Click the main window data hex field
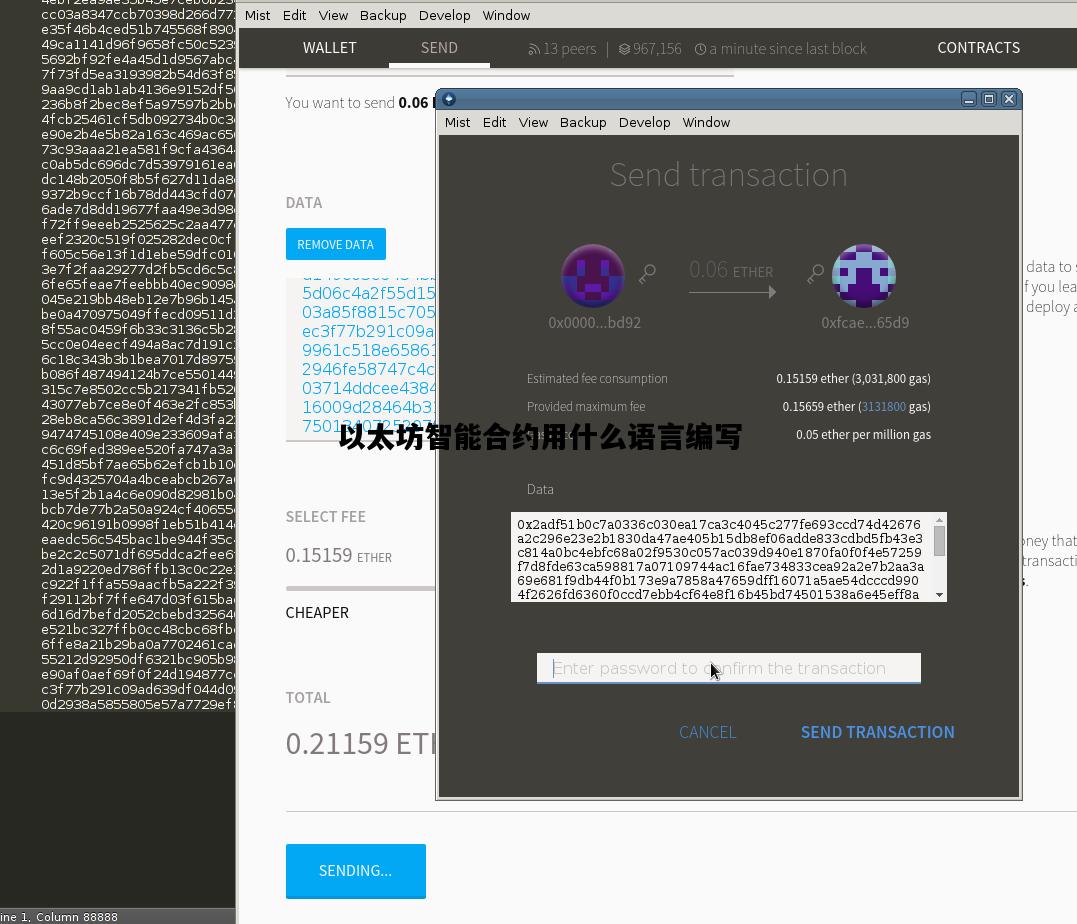The width and height of the screenshot is (1077, 924). [361, 359]
